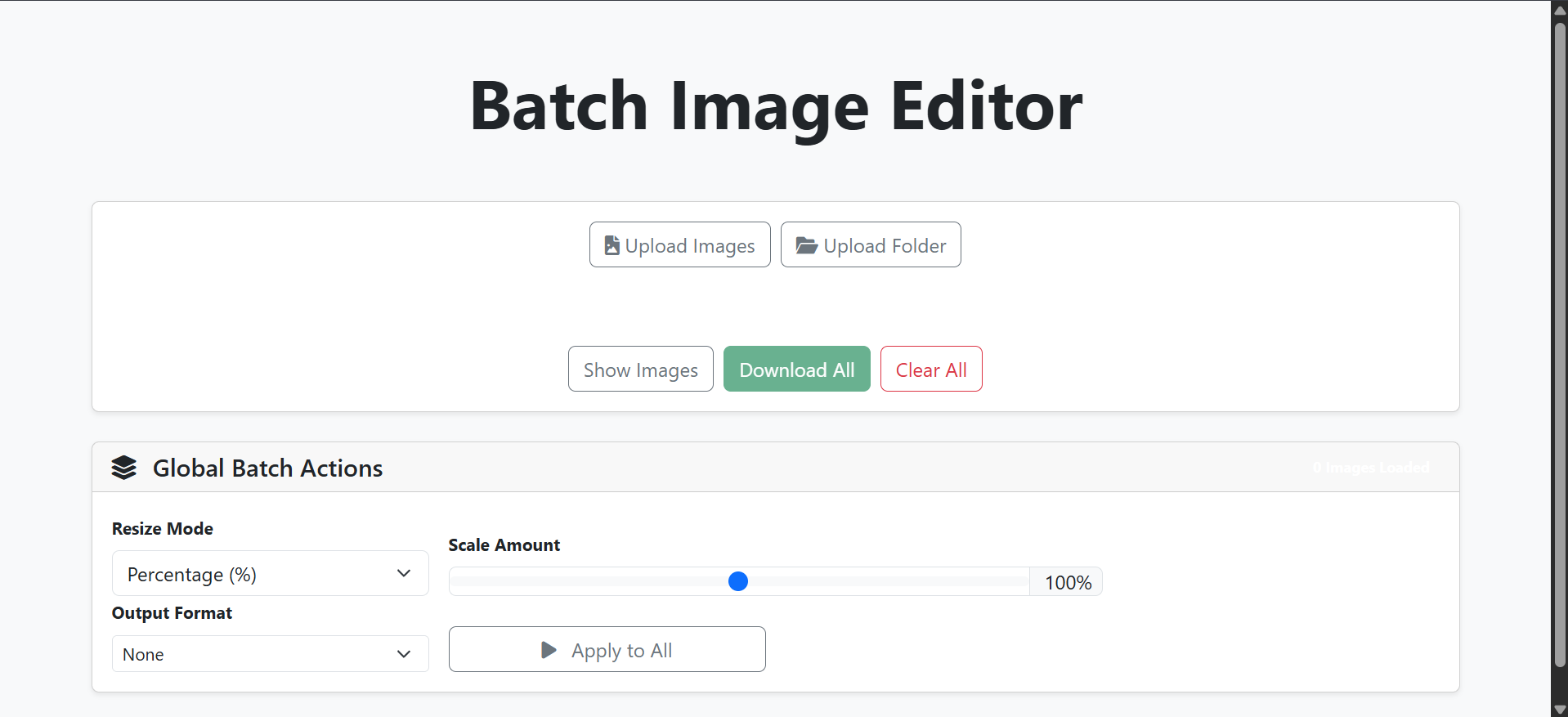Image resolution: width=1568 pixels, height=717 pixels.
Task: Click the chevron on the None format selector
Action: [x=404, y=653]
